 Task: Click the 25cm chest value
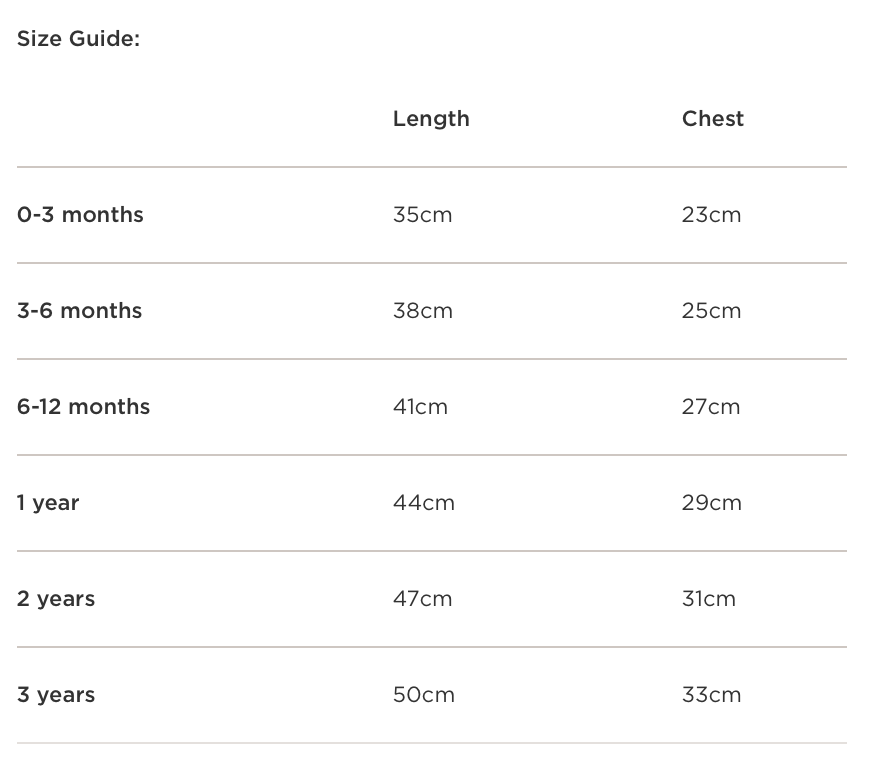(712, 311)
